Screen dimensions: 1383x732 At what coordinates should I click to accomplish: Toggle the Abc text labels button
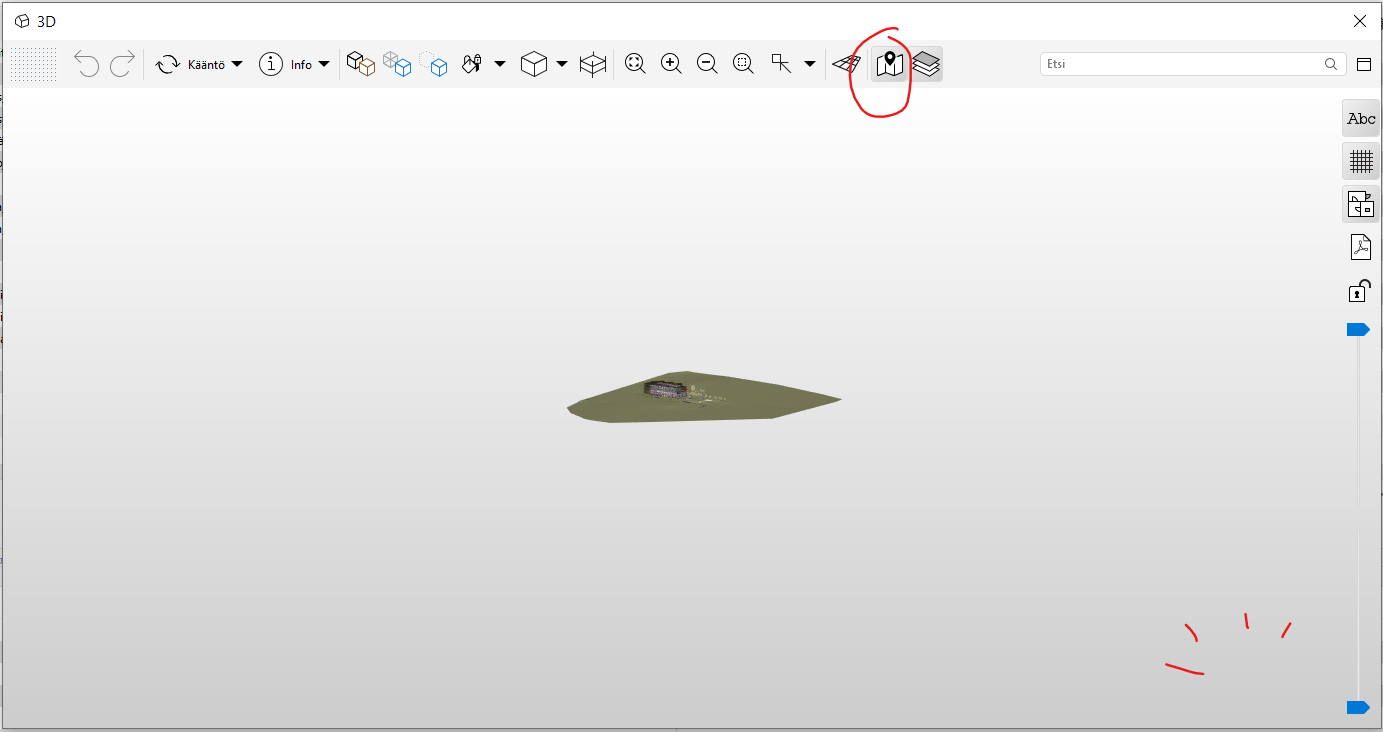point(1361,119)
